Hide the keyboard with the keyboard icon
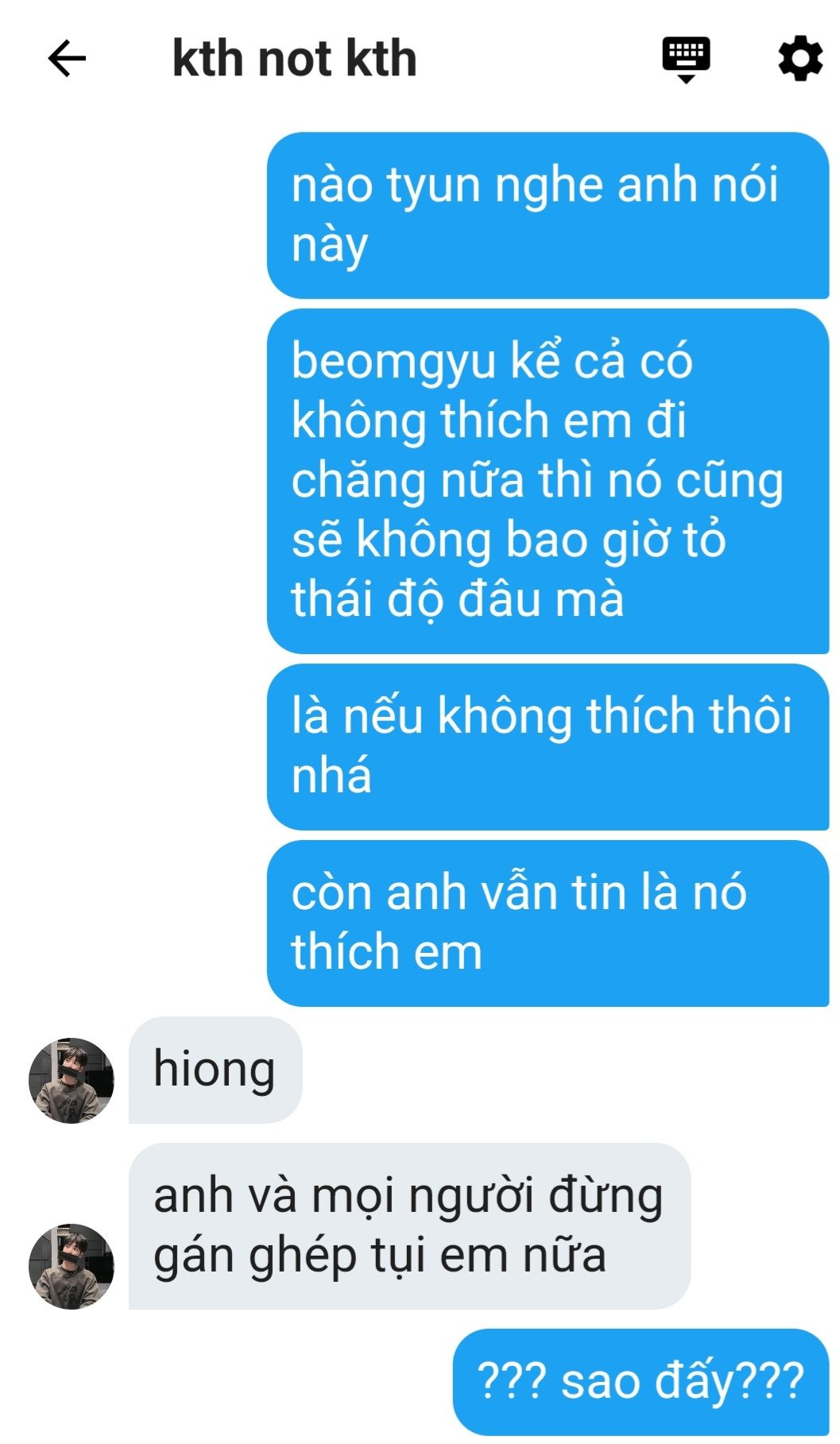Viewport: 840px width, 1444px height. tap(686, 59)
